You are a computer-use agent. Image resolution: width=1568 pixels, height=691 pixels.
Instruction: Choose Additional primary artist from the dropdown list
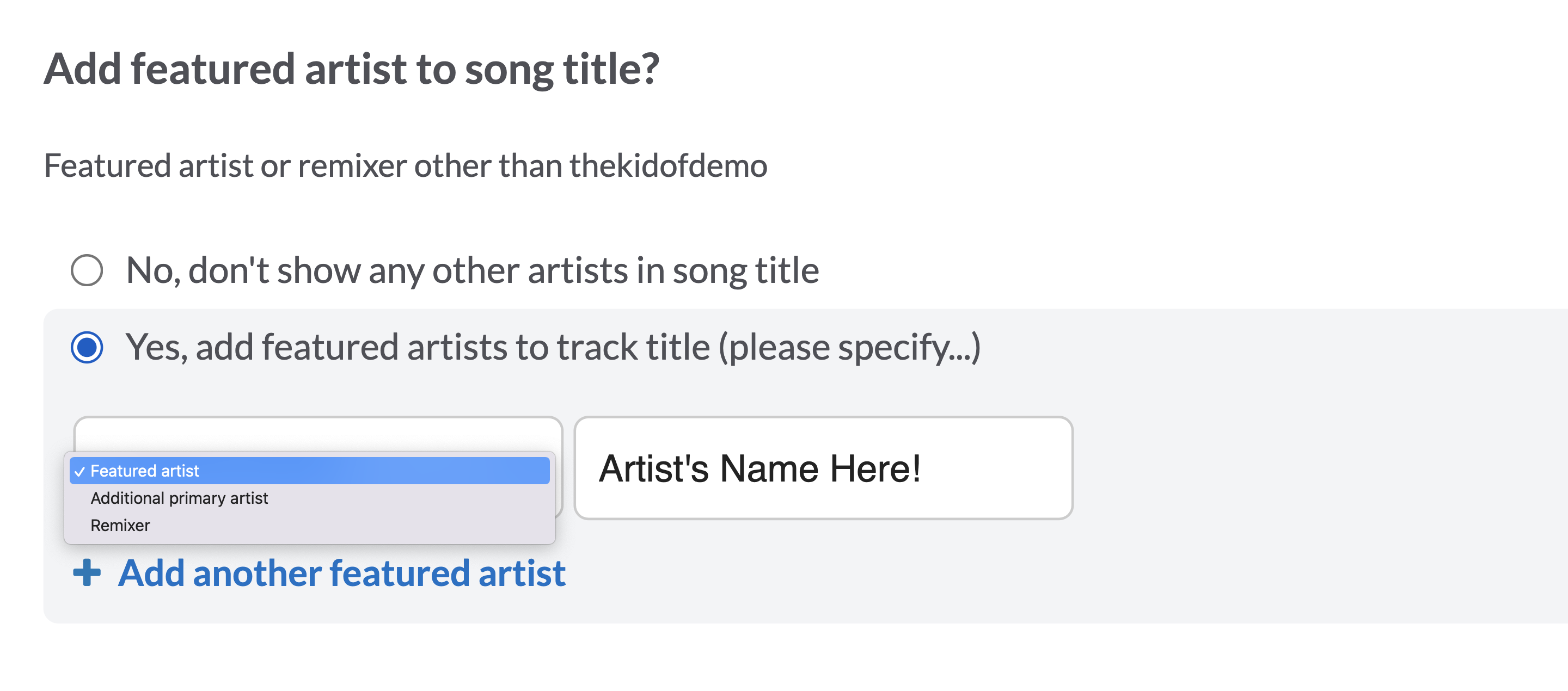click(x=179, y=499)
